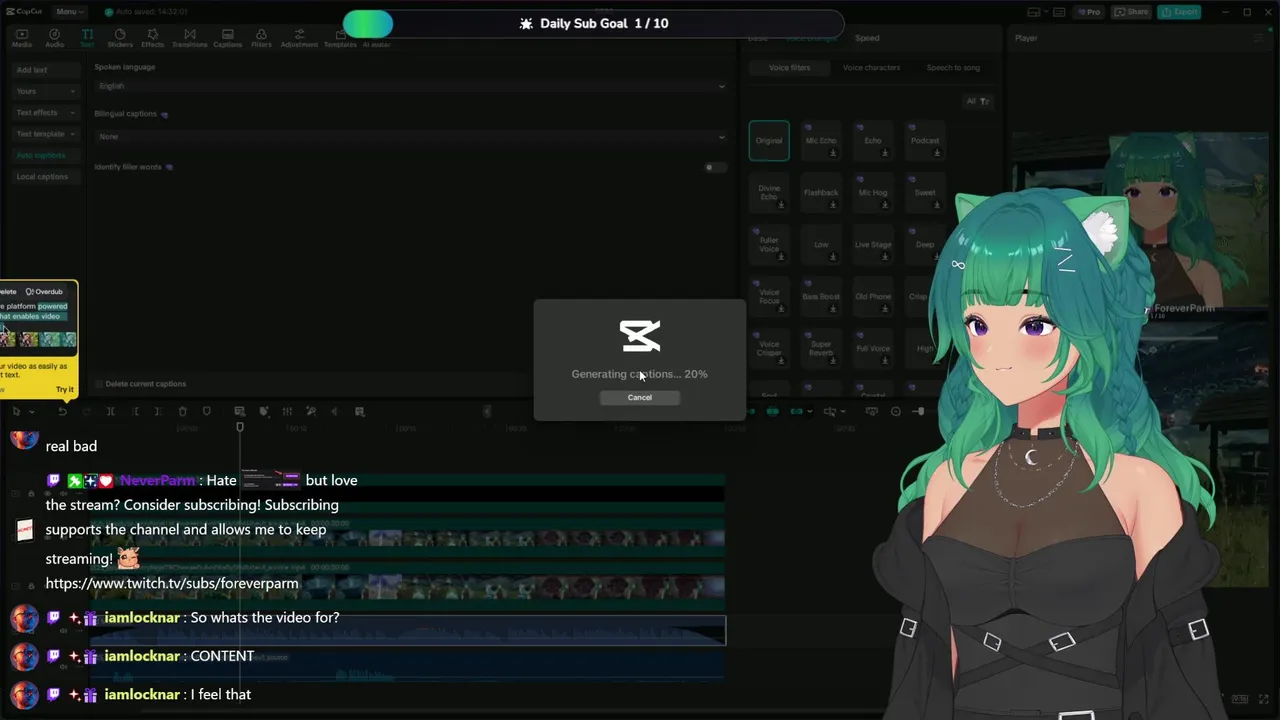Check Delete current captions box
Viewport: 1280px width, 720px height.
[99, 384]
